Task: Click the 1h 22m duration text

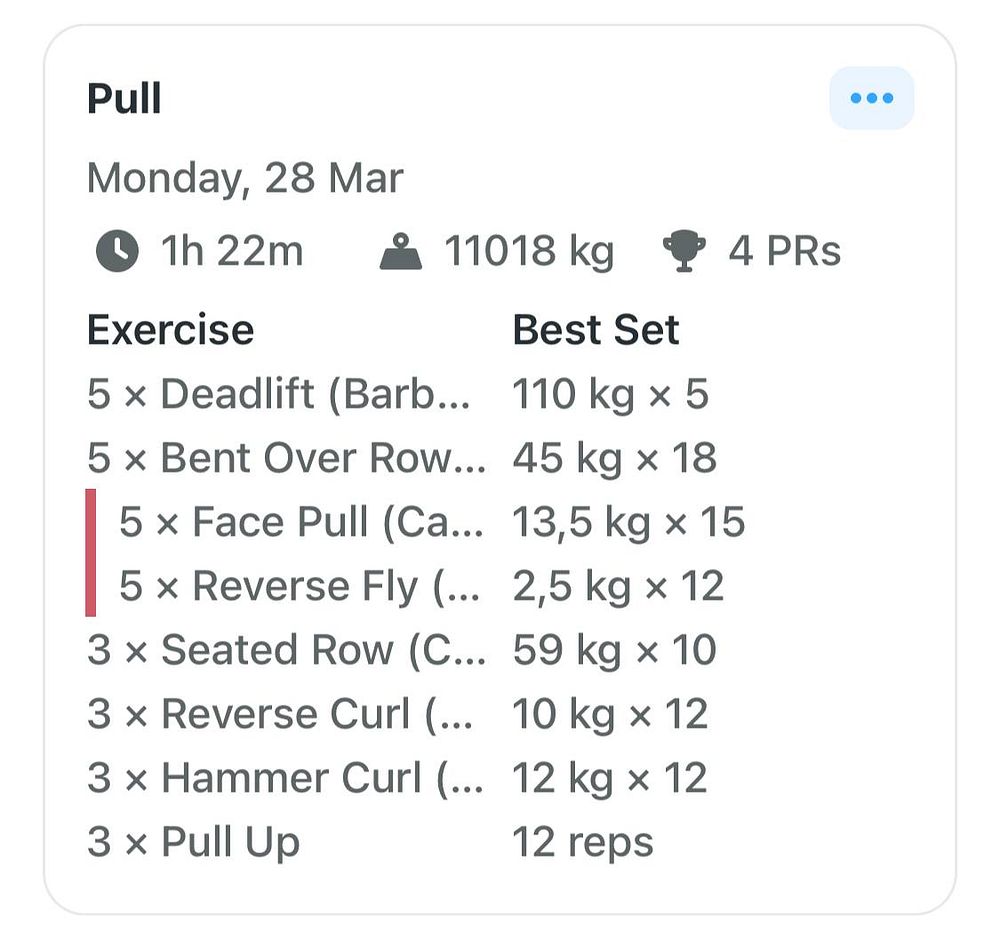Action: [232, 251]
